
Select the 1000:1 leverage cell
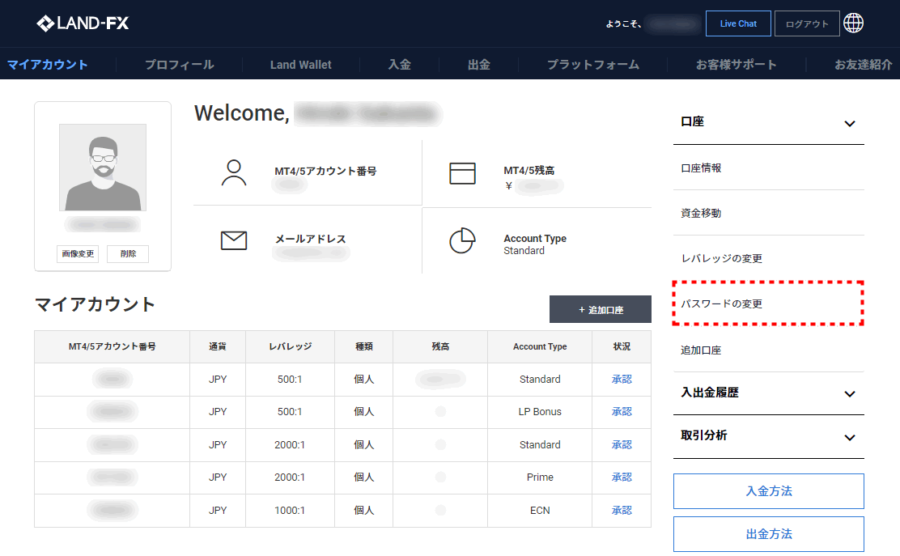click(x=290, y=510)
